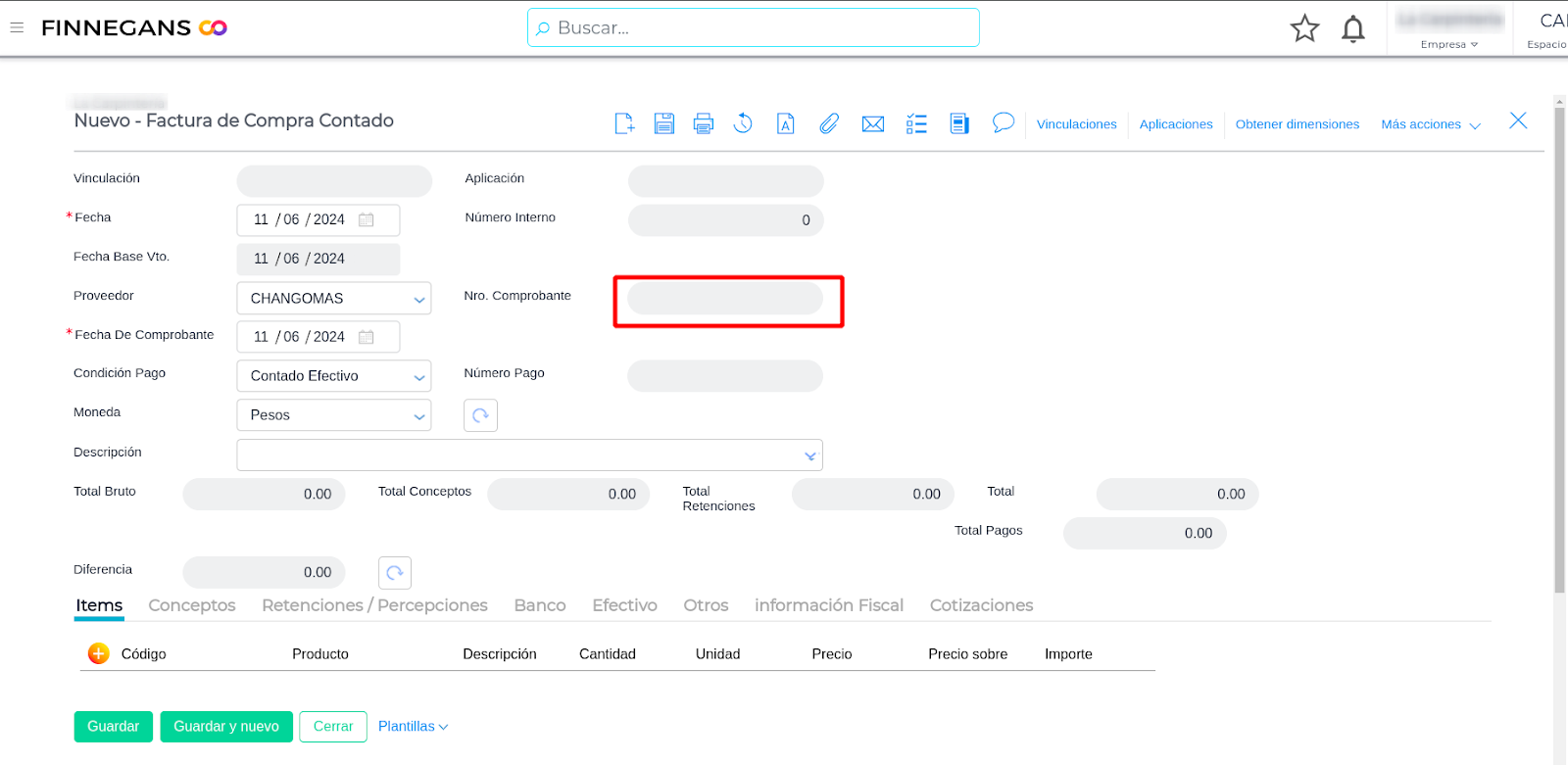Open notifications bell
Screen dimensions: 1568x765
coord(1353,28)
